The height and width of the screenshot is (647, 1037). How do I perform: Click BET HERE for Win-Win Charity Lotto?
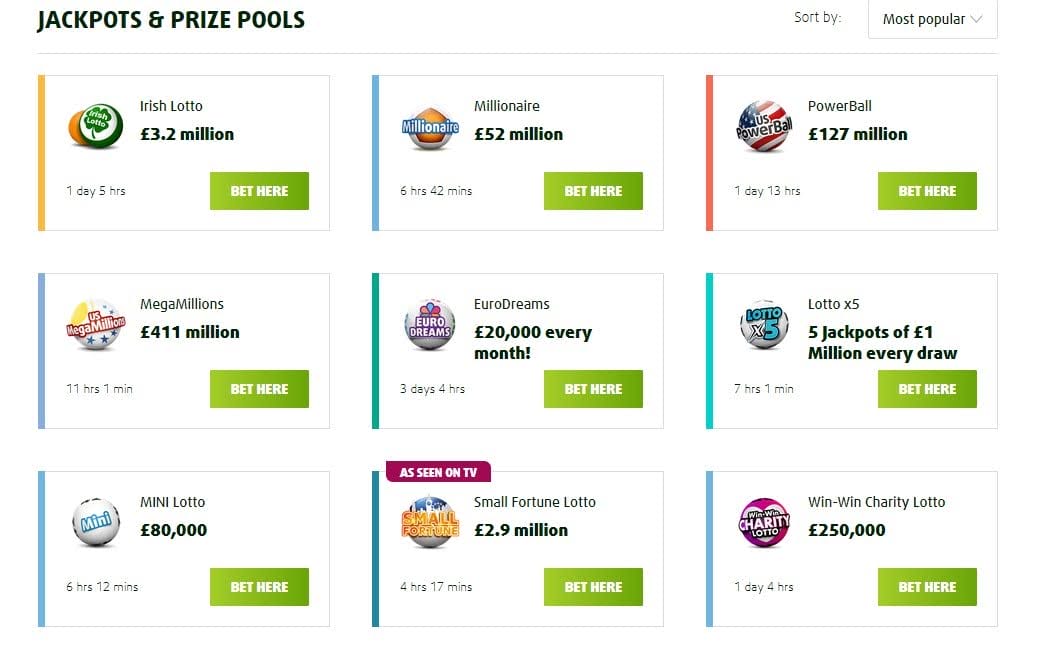click(927, 587)
